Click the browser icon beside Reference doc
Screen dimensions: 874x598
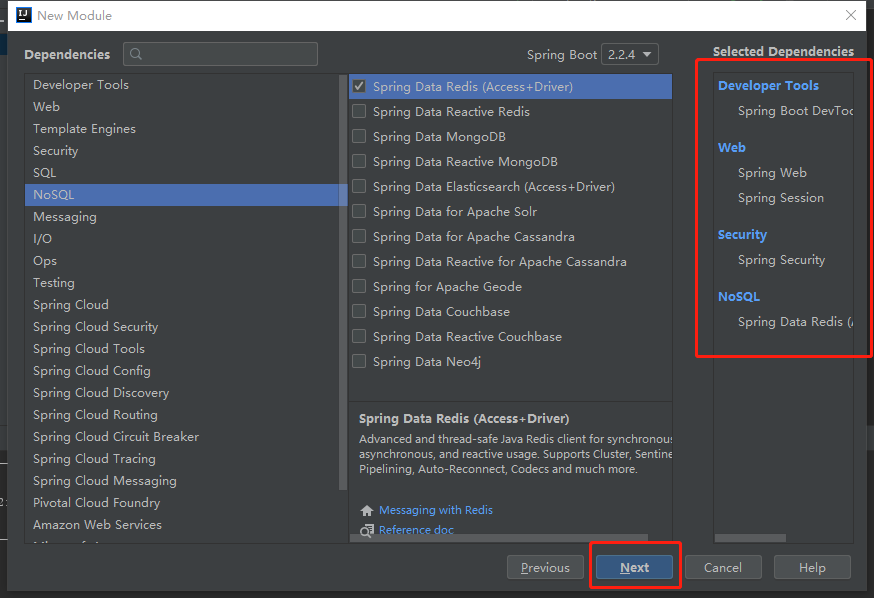(366, 530)
